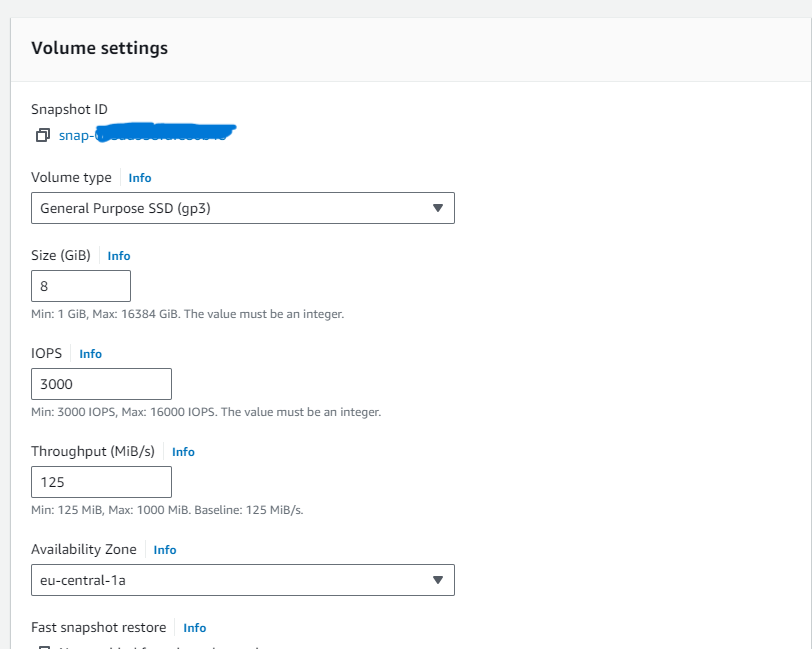Click the Size (GiB) label text
This screenshot has height=649, width=812.
[61, 255]
